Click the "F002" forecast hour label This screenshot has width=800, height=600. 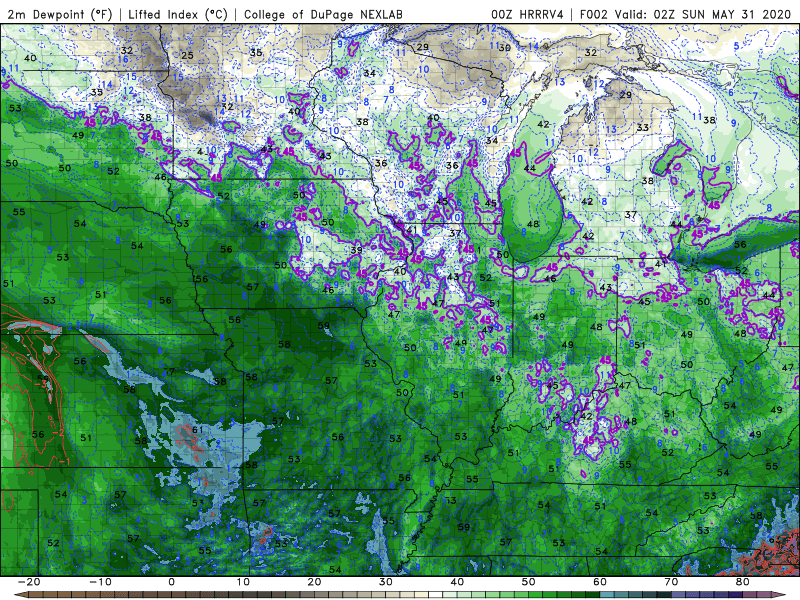coord(593,14)
